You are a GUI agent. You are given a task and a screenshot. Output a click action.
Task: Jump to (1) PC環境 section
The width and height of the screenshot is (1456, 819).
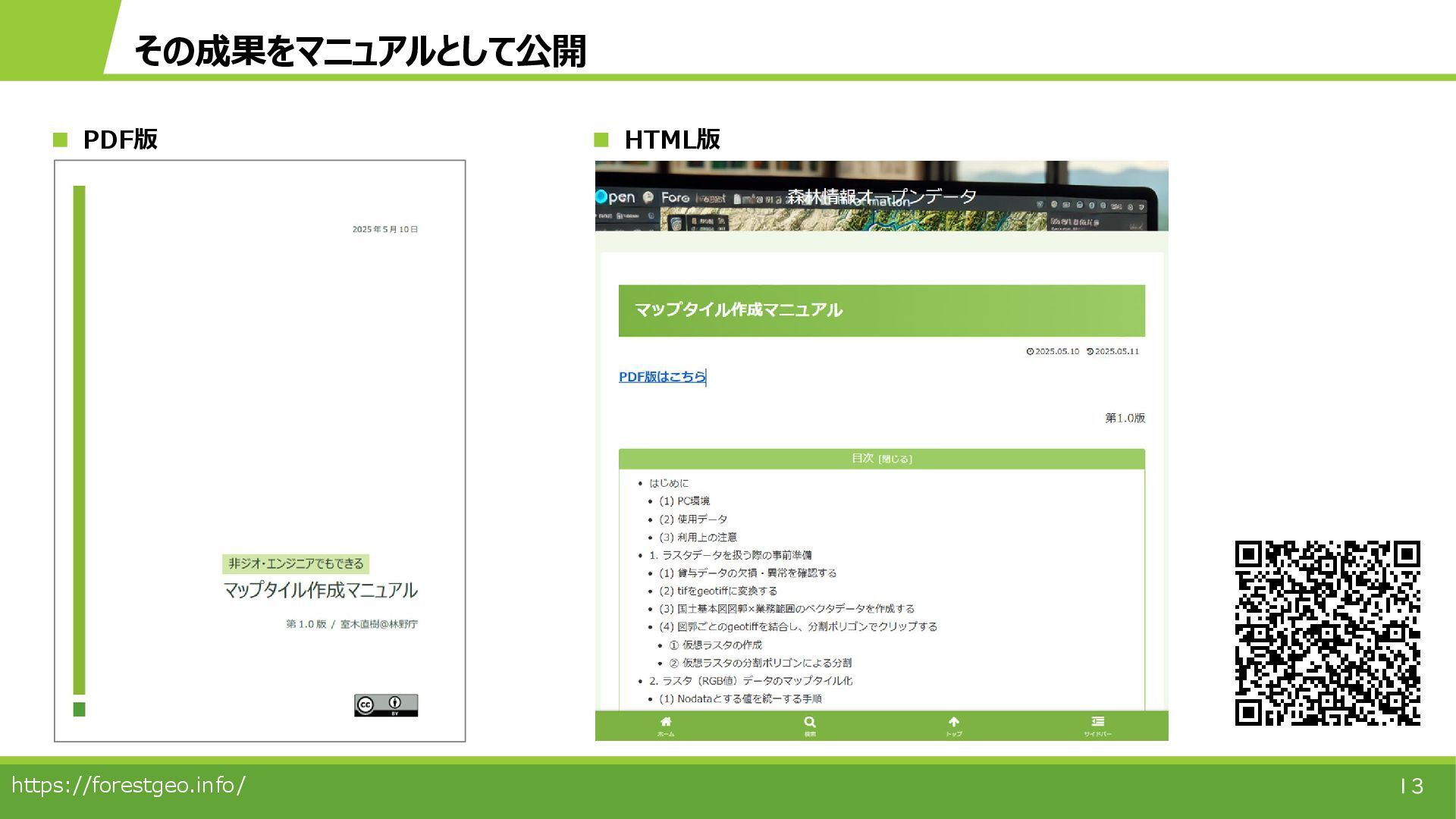(684, 501)
